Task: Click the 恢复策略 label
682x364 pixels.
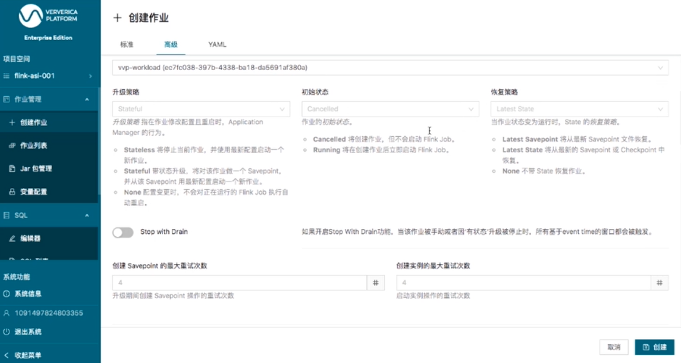Action: 504,92
